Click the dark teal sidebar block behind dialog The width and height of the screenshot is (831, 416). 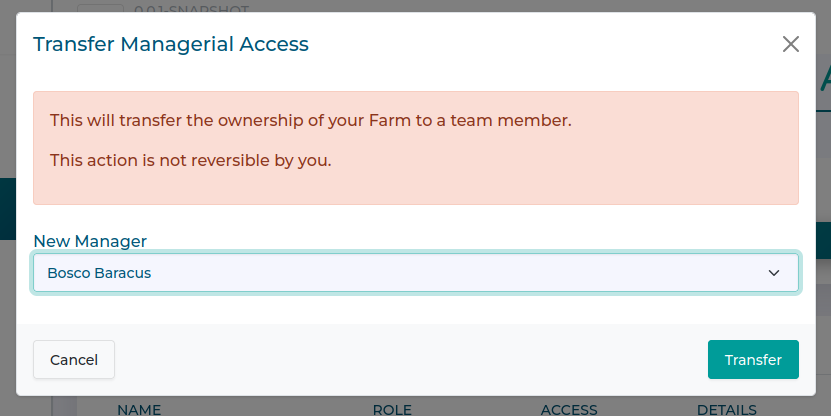[7, 208]
